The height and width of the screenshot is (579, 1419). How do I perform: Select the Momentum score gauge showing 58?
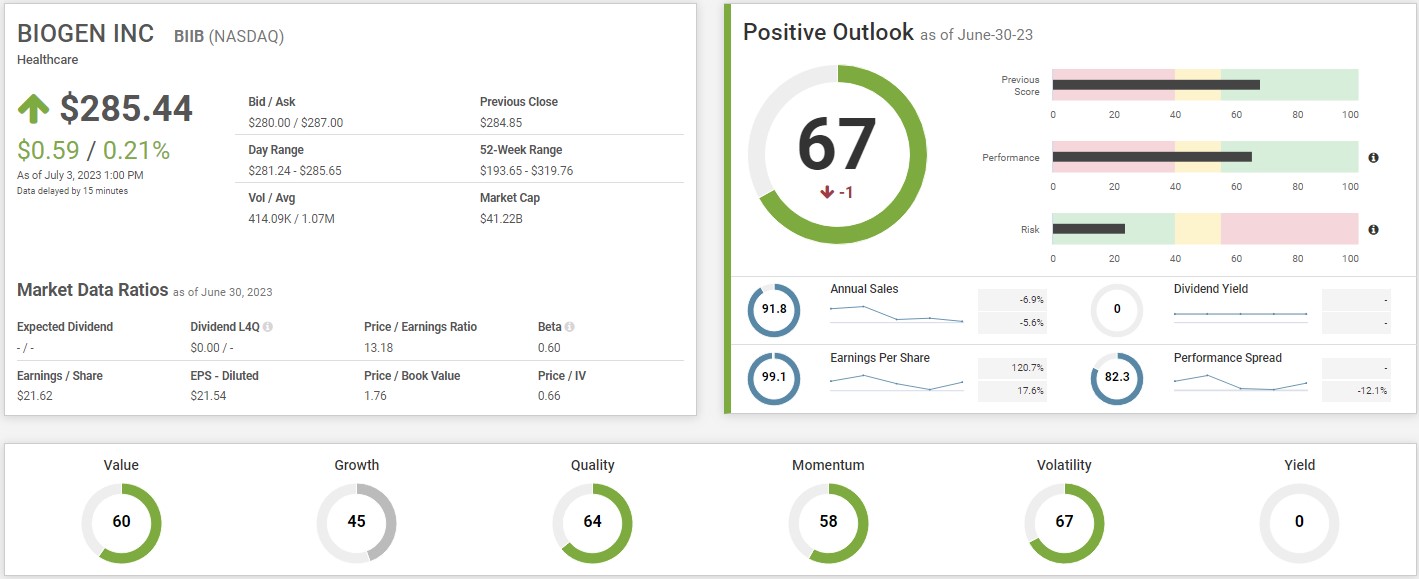click(828, 521)
